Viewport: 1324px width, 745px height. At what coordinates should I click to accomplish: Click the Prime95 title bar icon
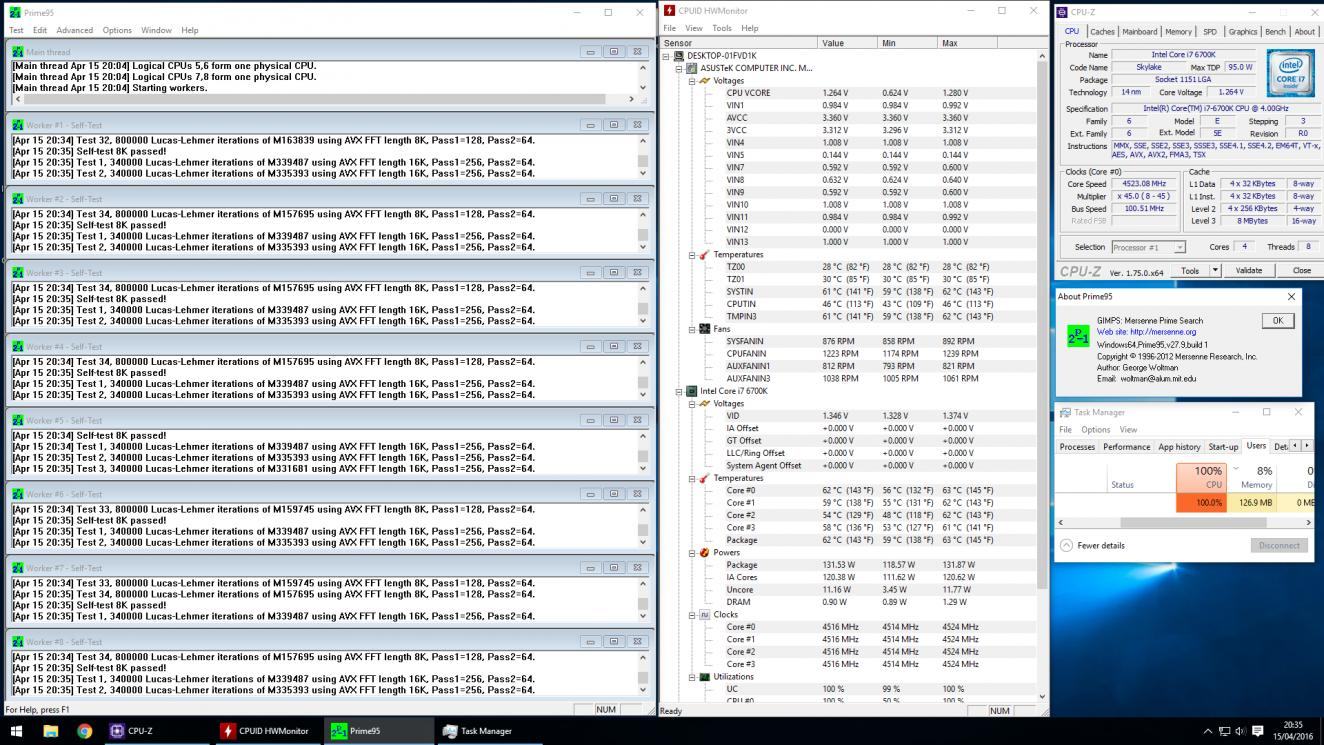[14, 12]
